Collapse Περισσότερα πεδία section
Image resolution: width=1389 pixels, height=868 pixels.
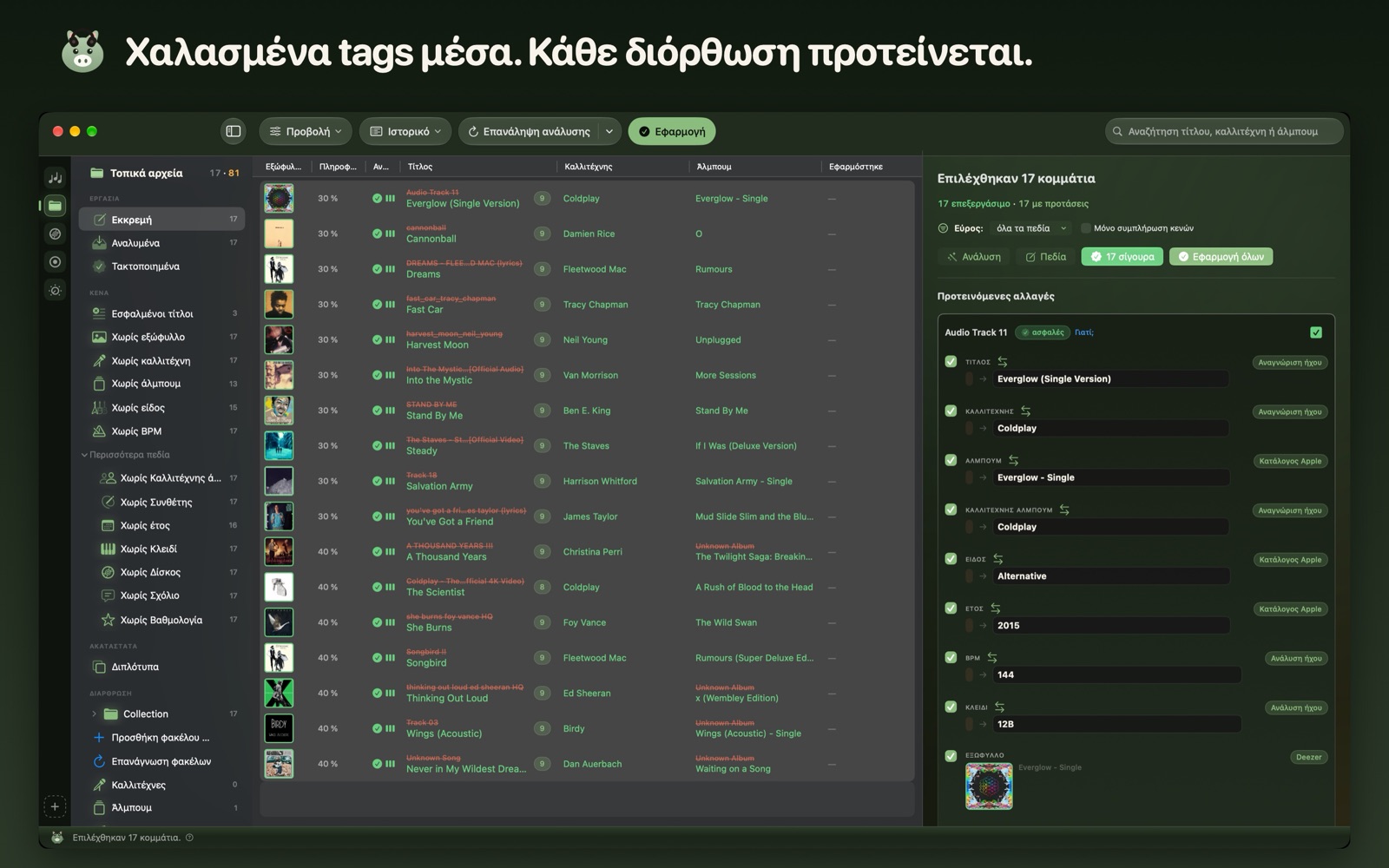tap(84, 455)
